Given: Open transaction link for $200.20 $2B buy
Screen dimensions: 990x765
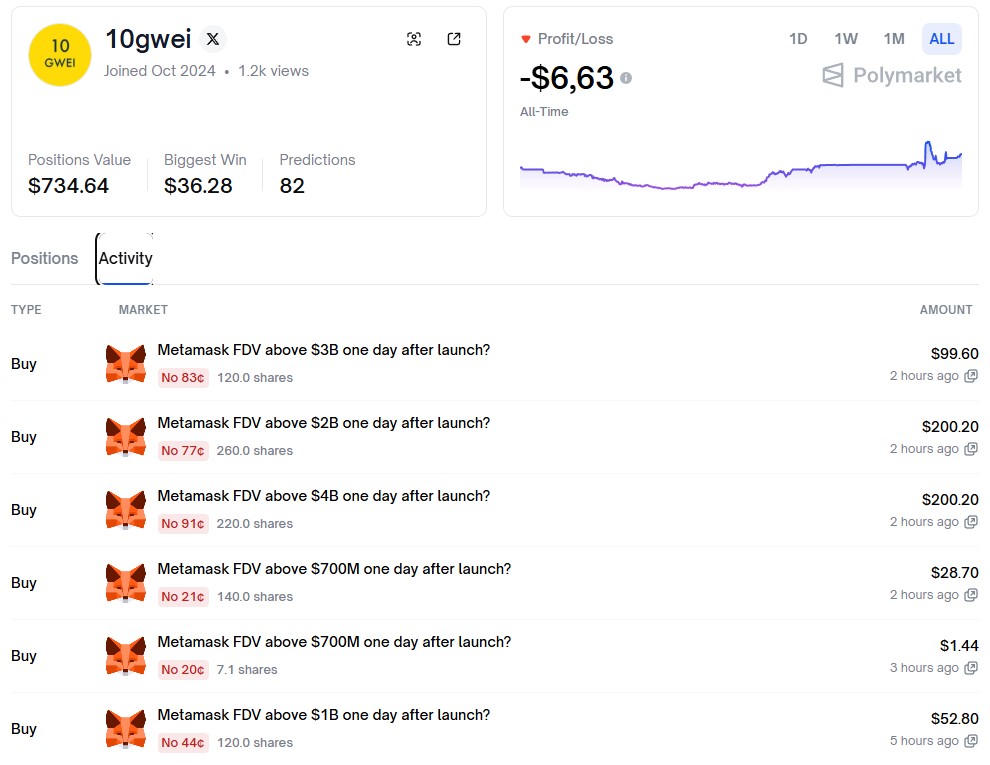Looking at the screenshot, I should click(x=970, y=449).
